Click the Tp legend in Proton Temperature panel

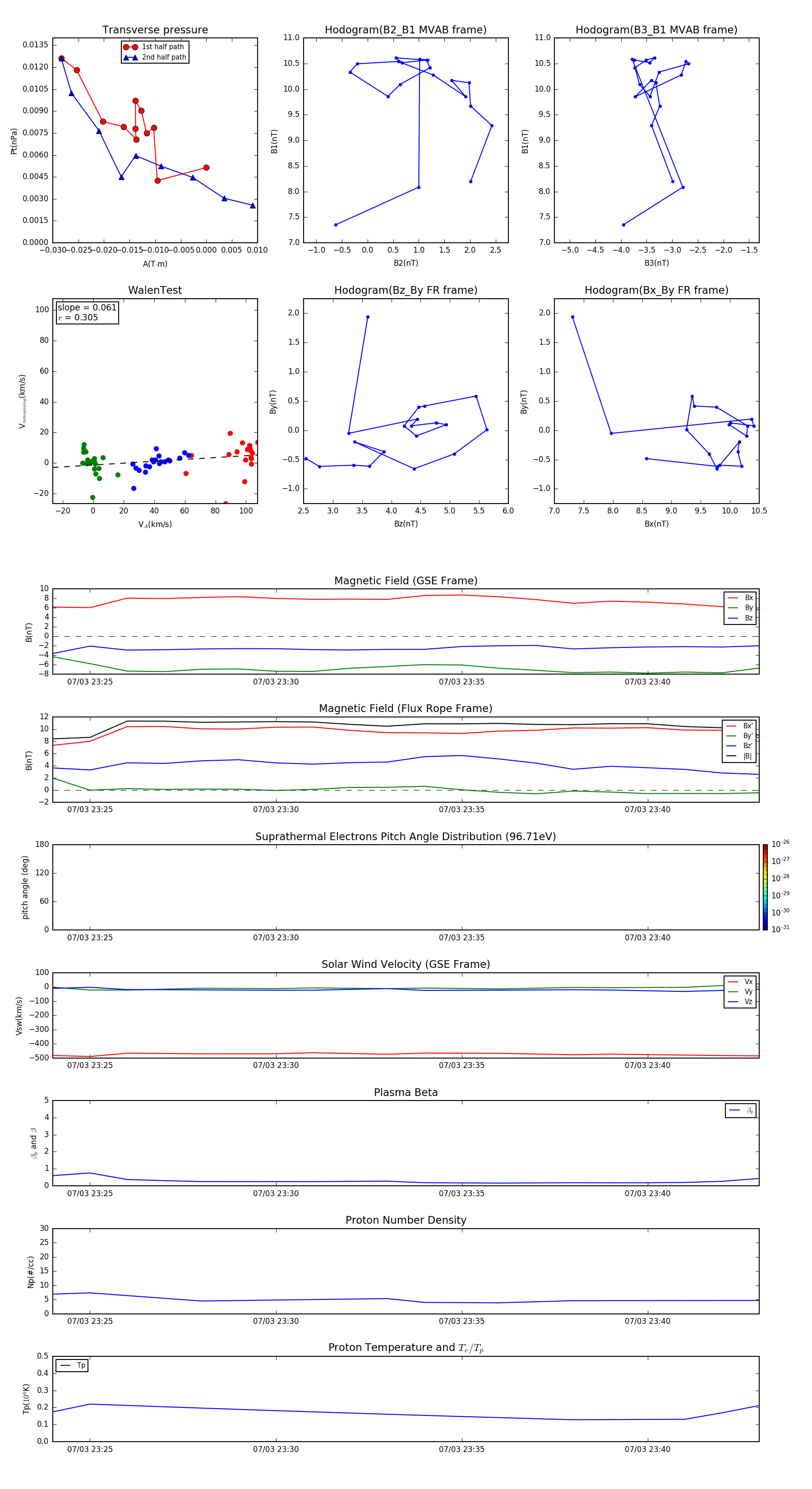[72, 1366]
